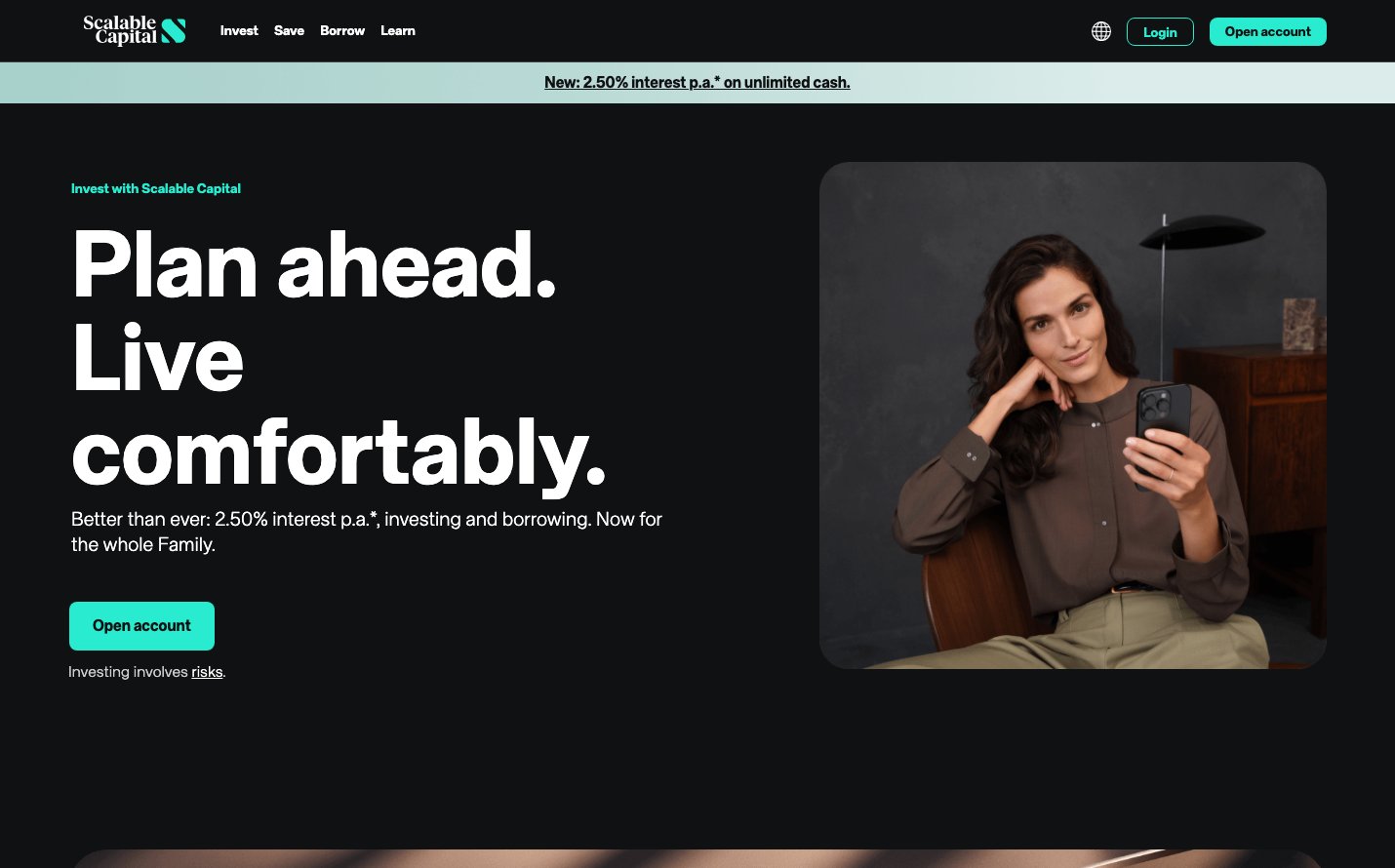
Task: Open the globe language selector
Action: 1100,31
